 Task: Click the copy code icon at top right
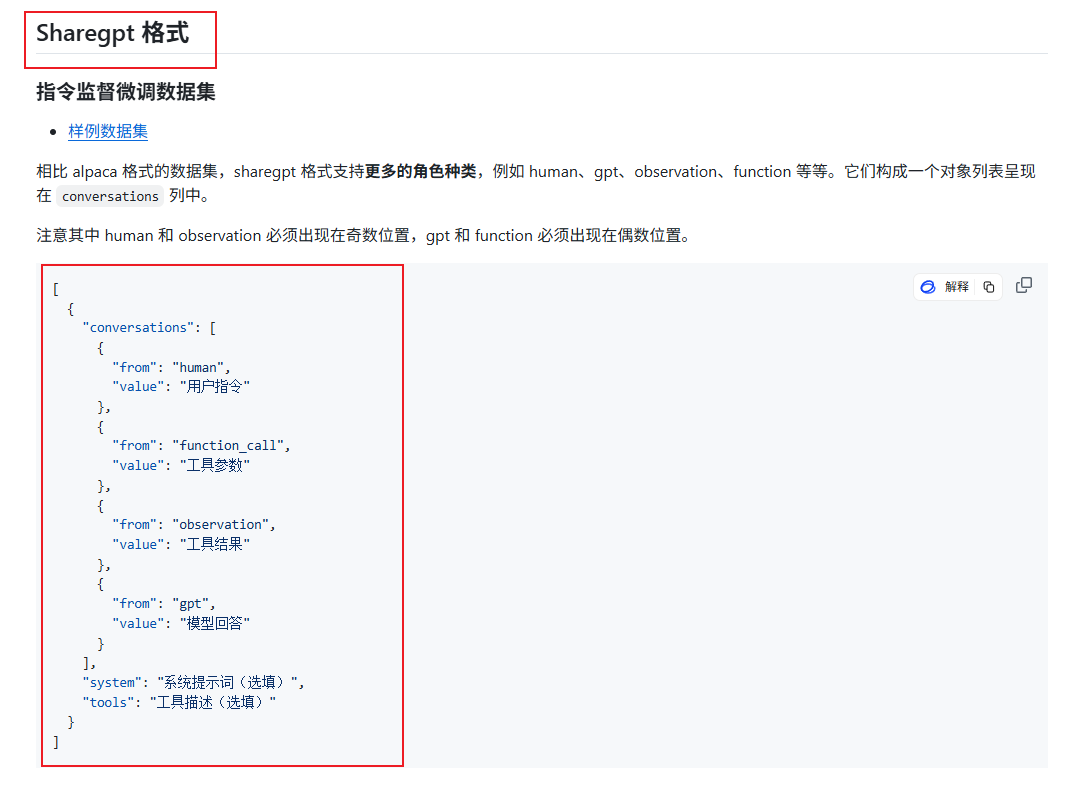(1023, 284)
